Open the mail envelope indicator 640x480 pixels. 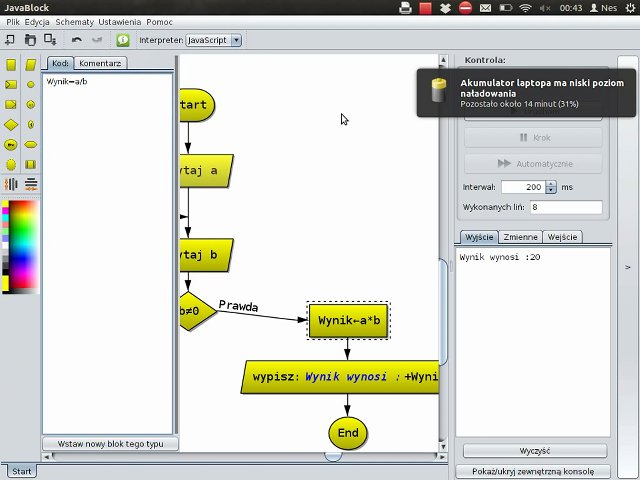485,8
